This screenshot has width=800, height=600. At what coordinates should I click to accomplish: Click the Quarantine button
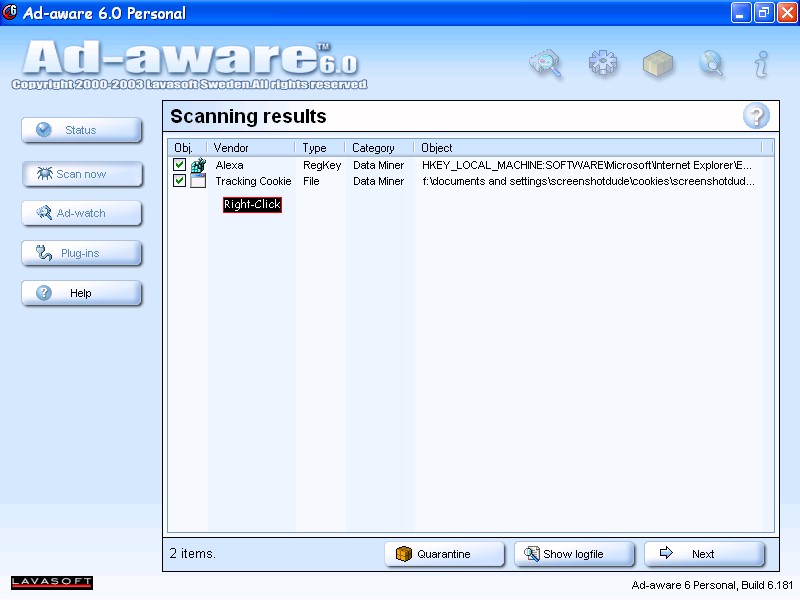pyautogui.click(x=444, y=554)
